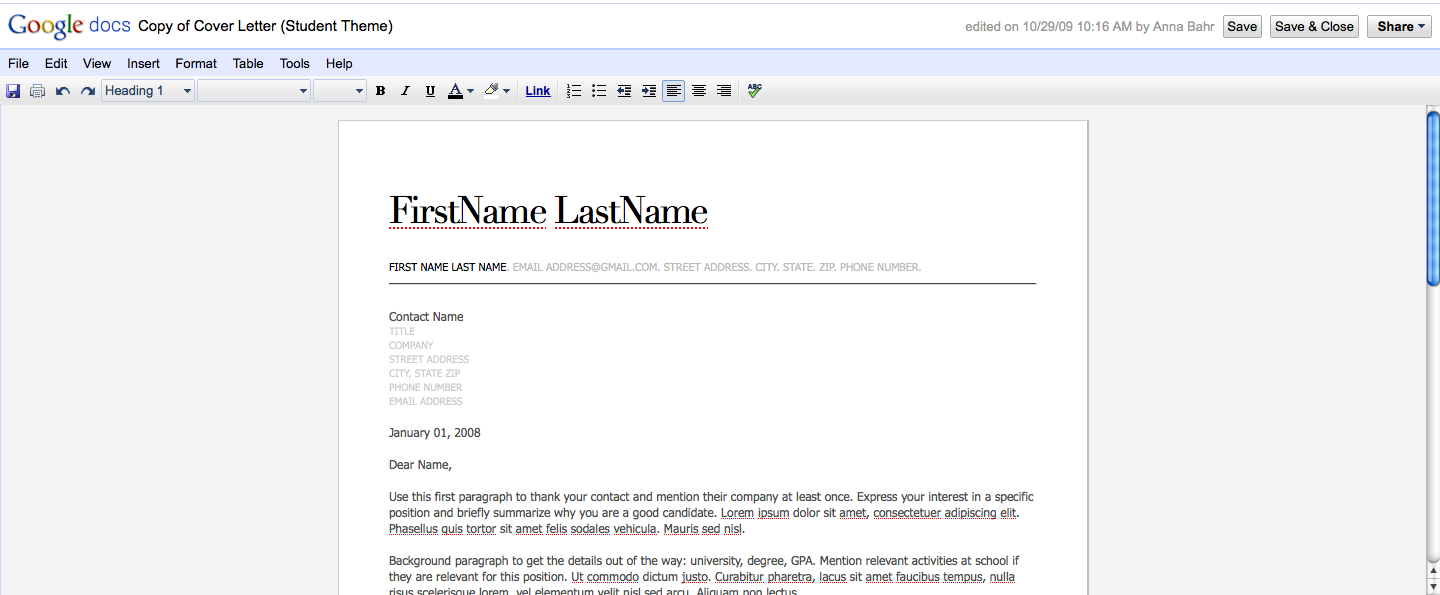Image resolution: width=1440 pixels, height=595 pixels.
Task: Click the Print icon
Action: tap(38, 91)
